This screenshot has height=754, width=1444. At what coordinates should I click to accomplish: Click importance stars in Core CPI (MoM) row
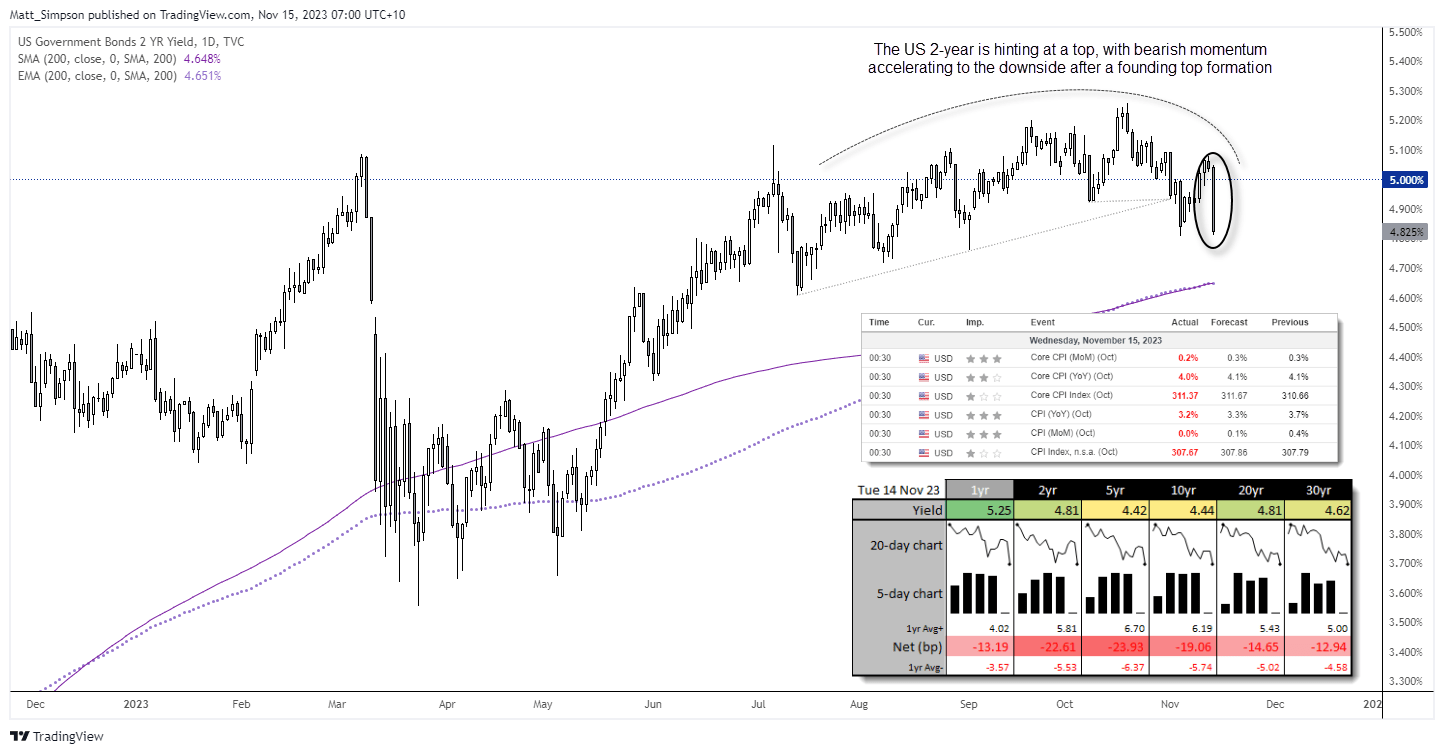(x=985, y=357)
